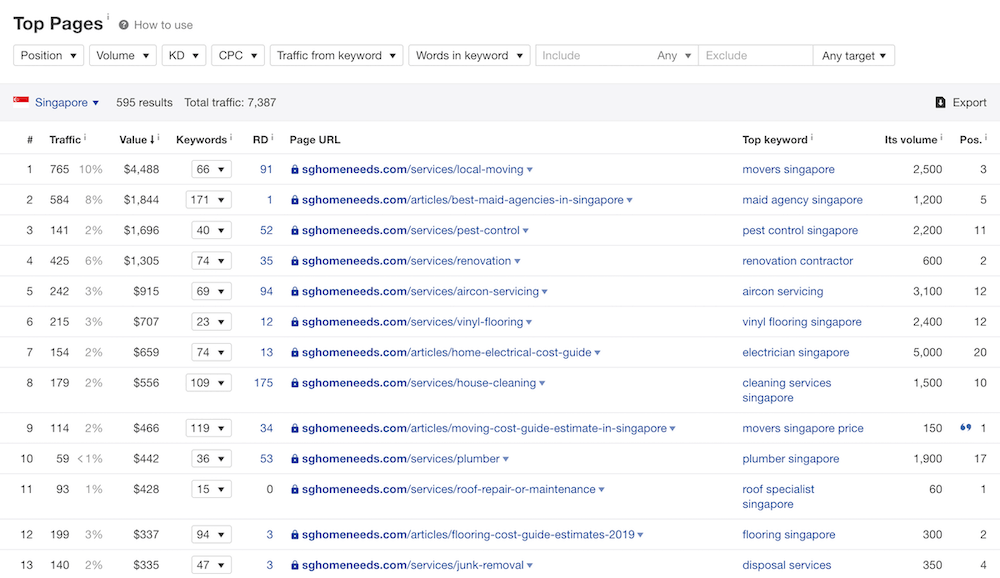Image resolution: width=1000 pixels, height=578 pixels.
Task: Click the Exclude keyword field
Action: click(x=755, y=56)
